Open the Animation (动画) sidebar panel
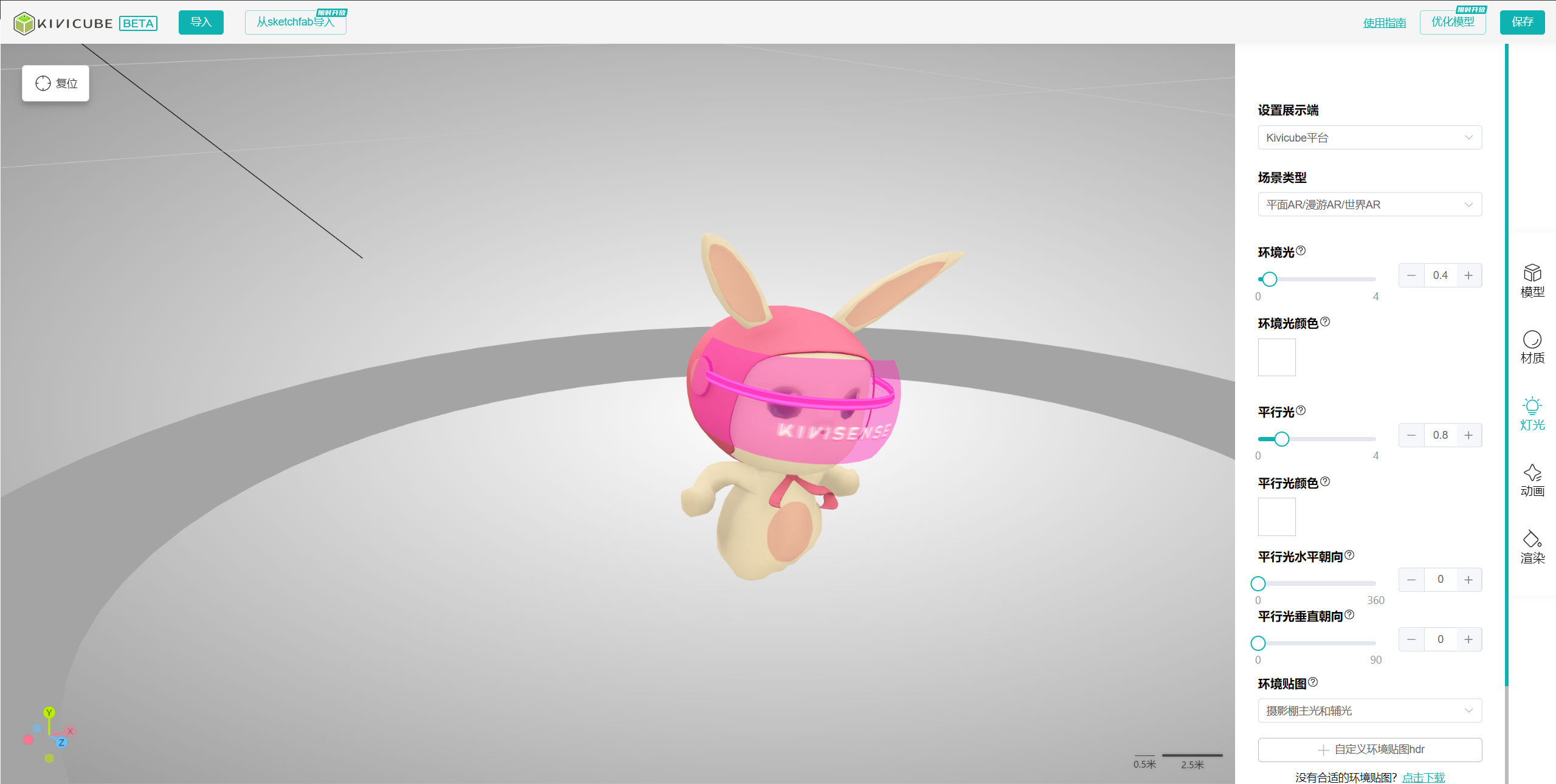Viewport: 1556px width, 784px height. pos(1532,480)
